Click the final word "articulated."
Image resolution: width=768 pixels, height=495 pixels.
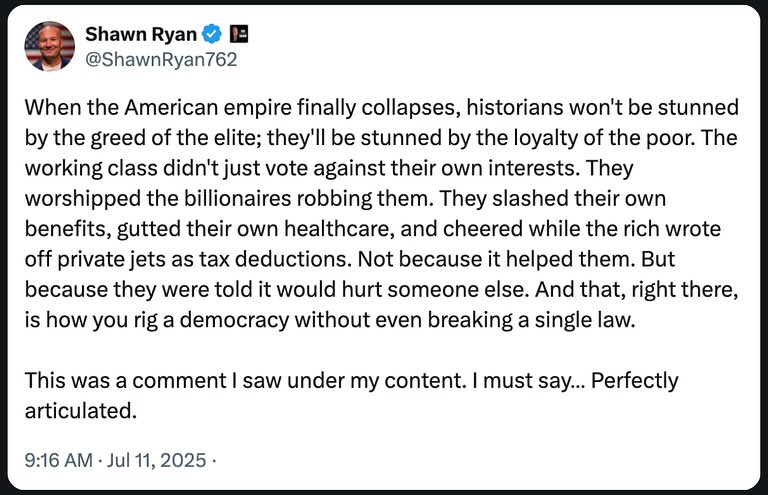[81, 411]
